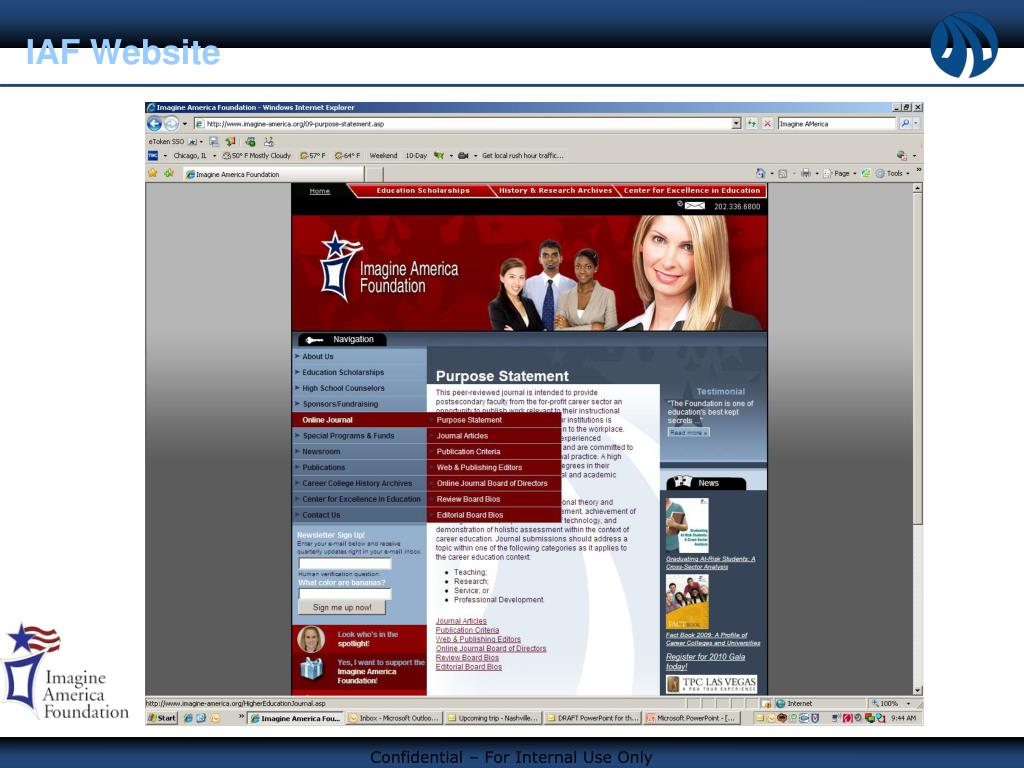Open the Page menu dropdown

pyautogui.click(x=842, y=173)
